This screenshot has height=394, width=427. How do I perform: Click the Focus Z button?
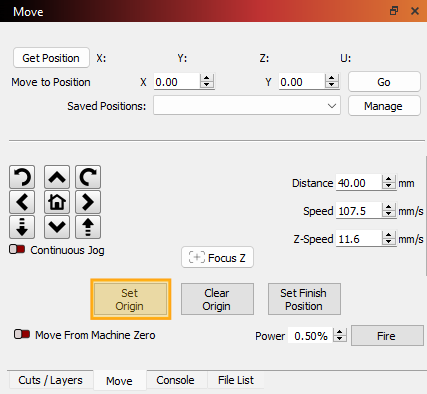[217, 257]
